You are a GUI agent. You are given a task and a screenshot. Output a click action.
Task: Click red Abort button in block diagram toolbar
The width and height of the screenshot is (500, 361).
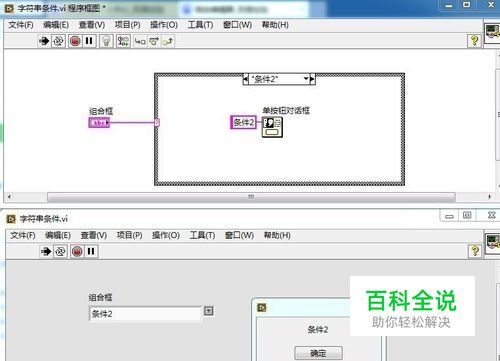(x=75, y=41)
